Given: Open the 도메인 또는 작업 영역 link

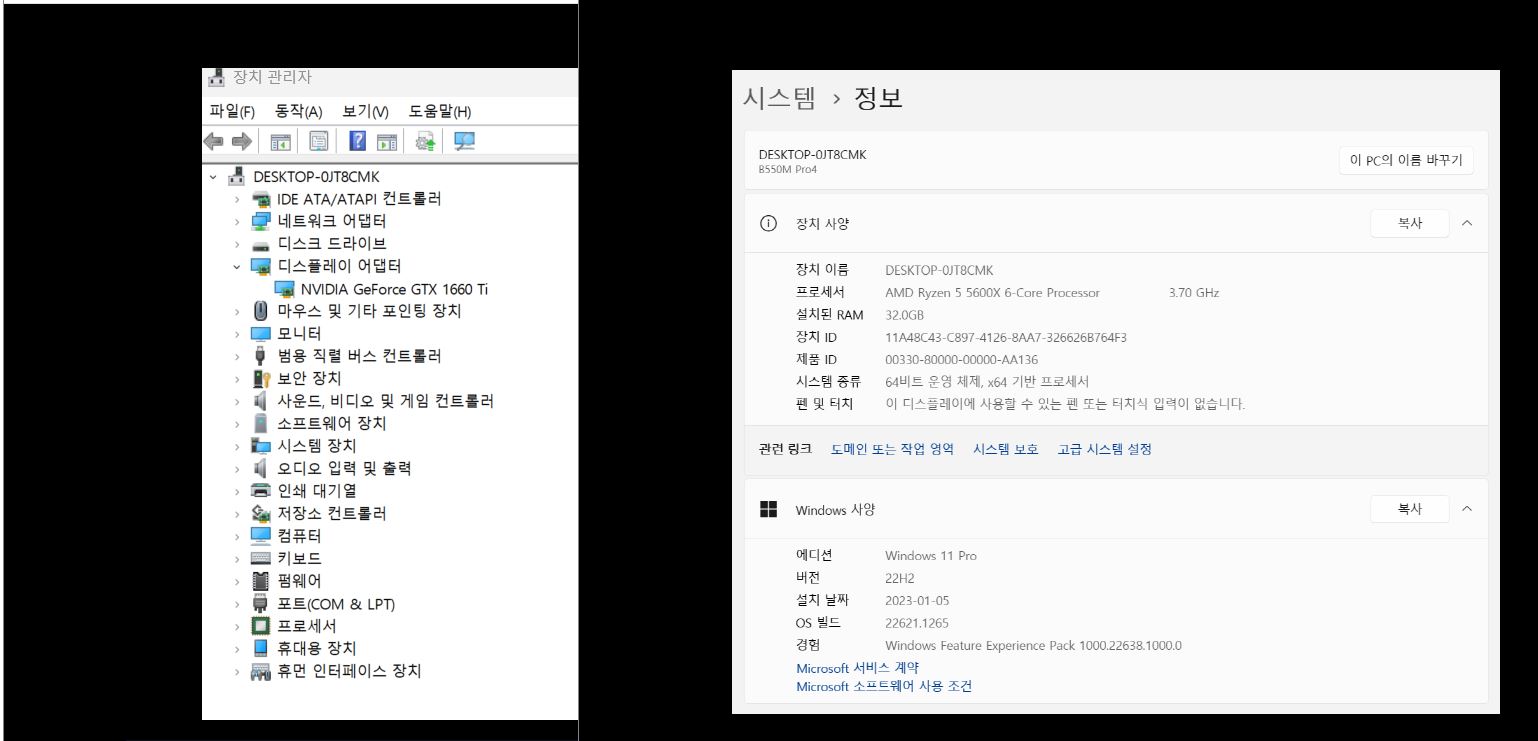Looking at the screenshot, I should coord(892,449).
